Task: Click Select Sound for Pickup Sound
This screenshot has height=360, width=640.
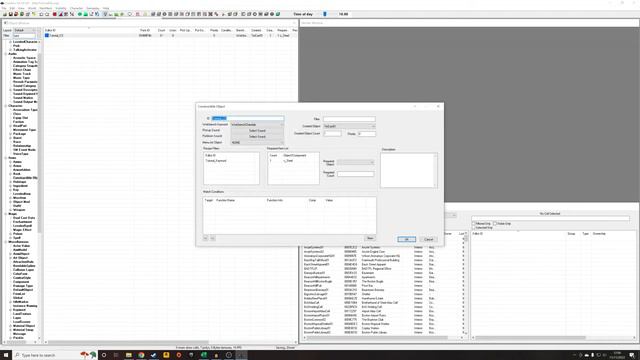Action: [257, 131]
